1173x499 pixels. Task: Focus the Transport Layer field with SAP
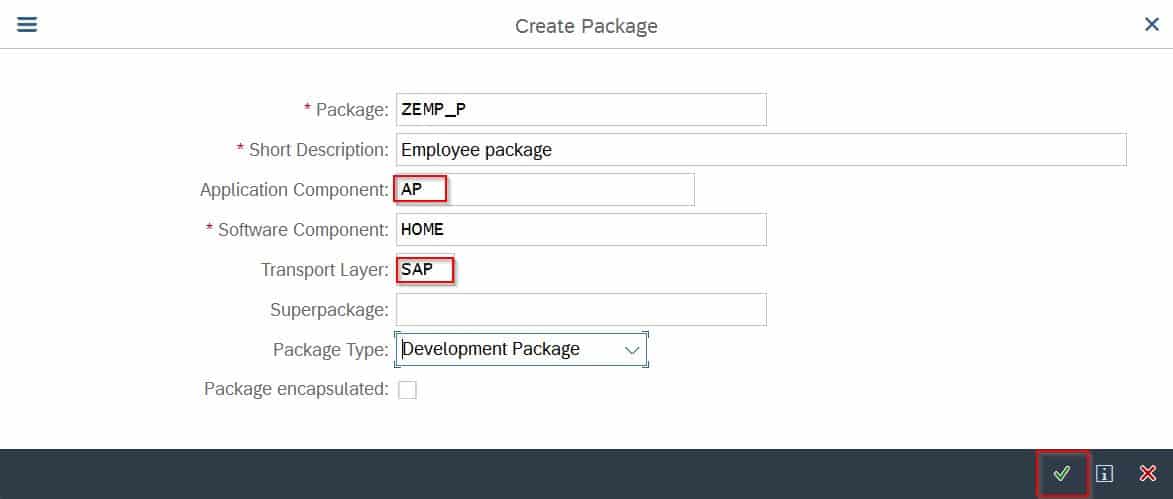coord(581,269)
